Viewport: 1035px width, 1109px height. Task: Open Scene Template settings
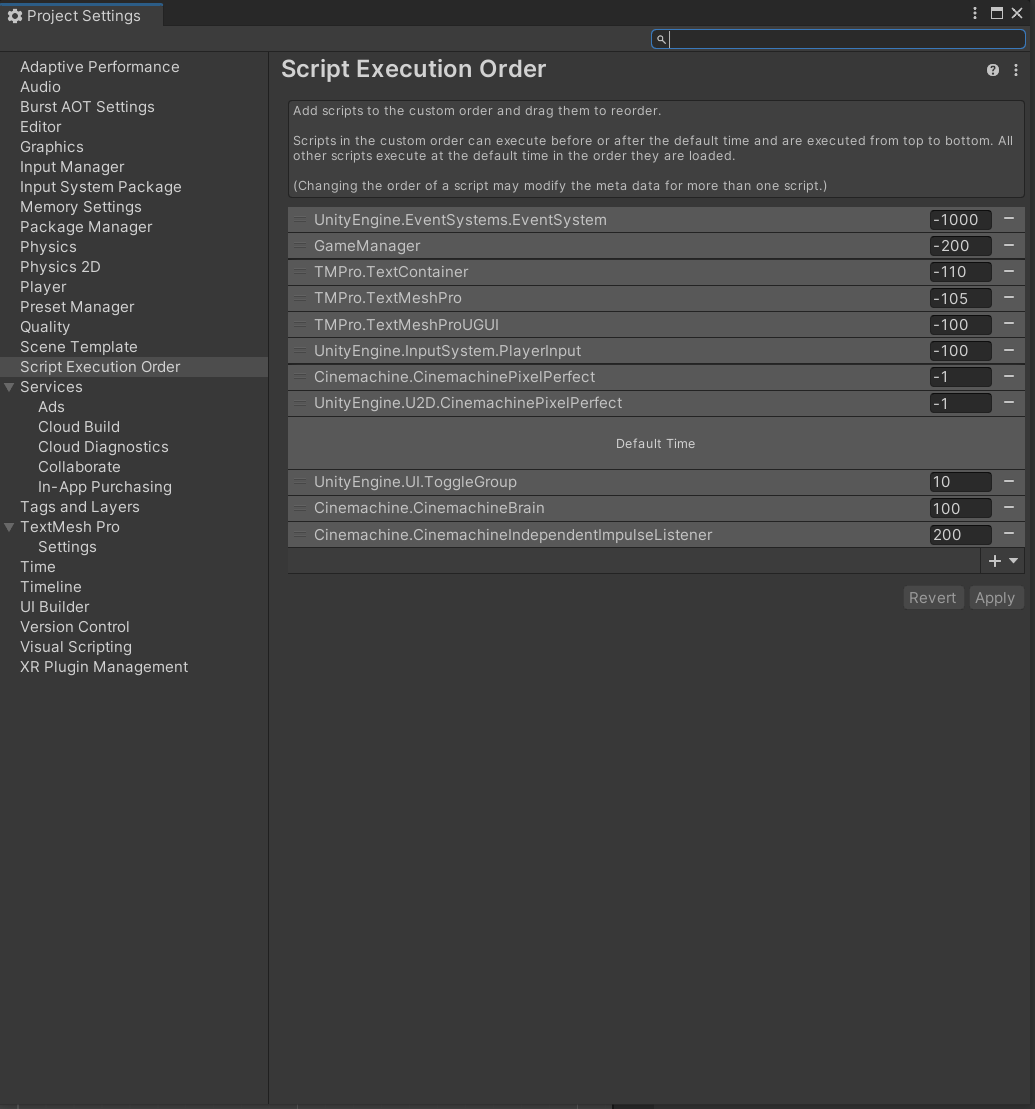(x=79, y=347)
